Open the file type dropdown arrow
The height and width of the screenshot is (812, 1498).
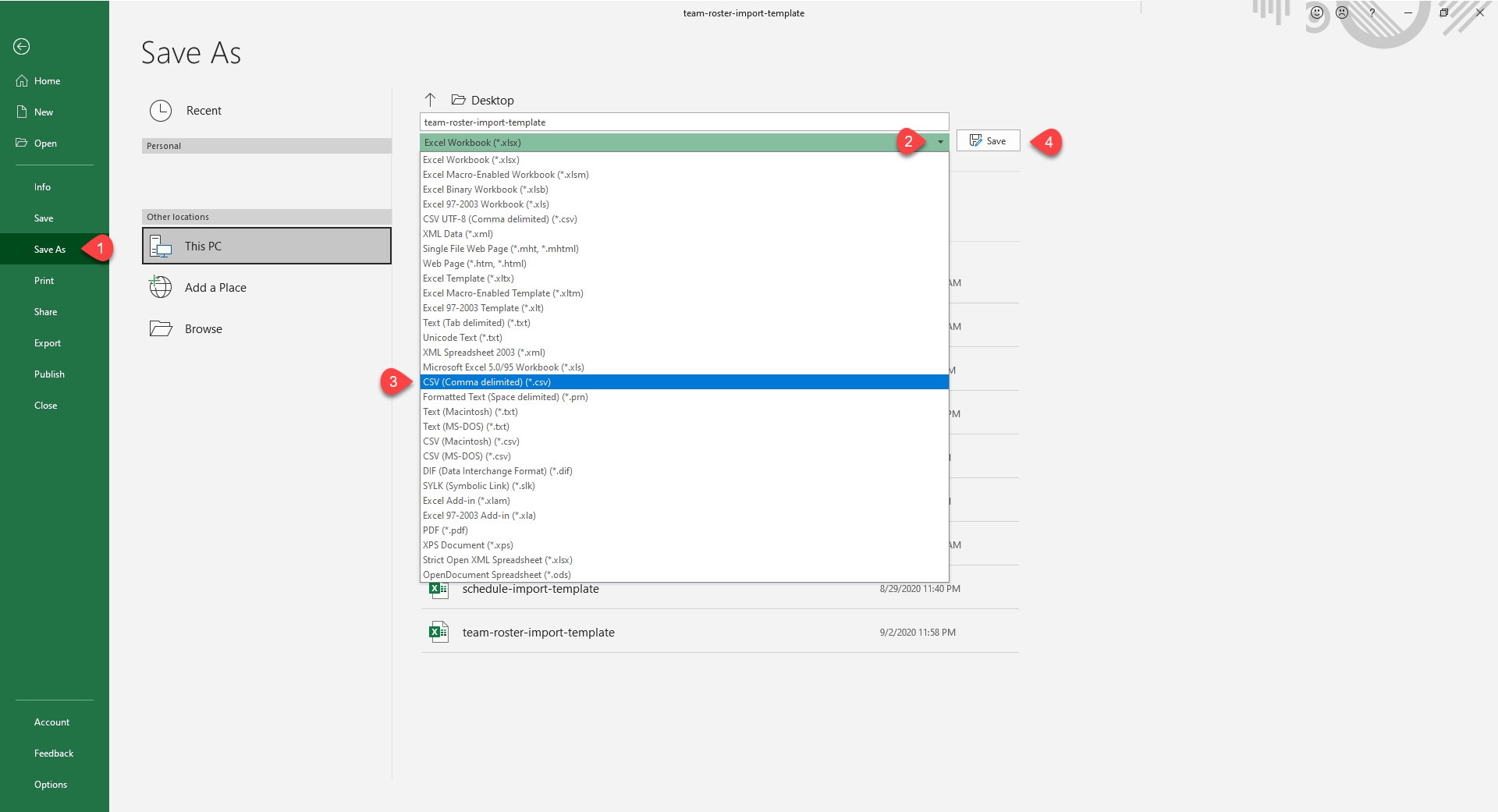pyautogui.click(x=940, y=142)
